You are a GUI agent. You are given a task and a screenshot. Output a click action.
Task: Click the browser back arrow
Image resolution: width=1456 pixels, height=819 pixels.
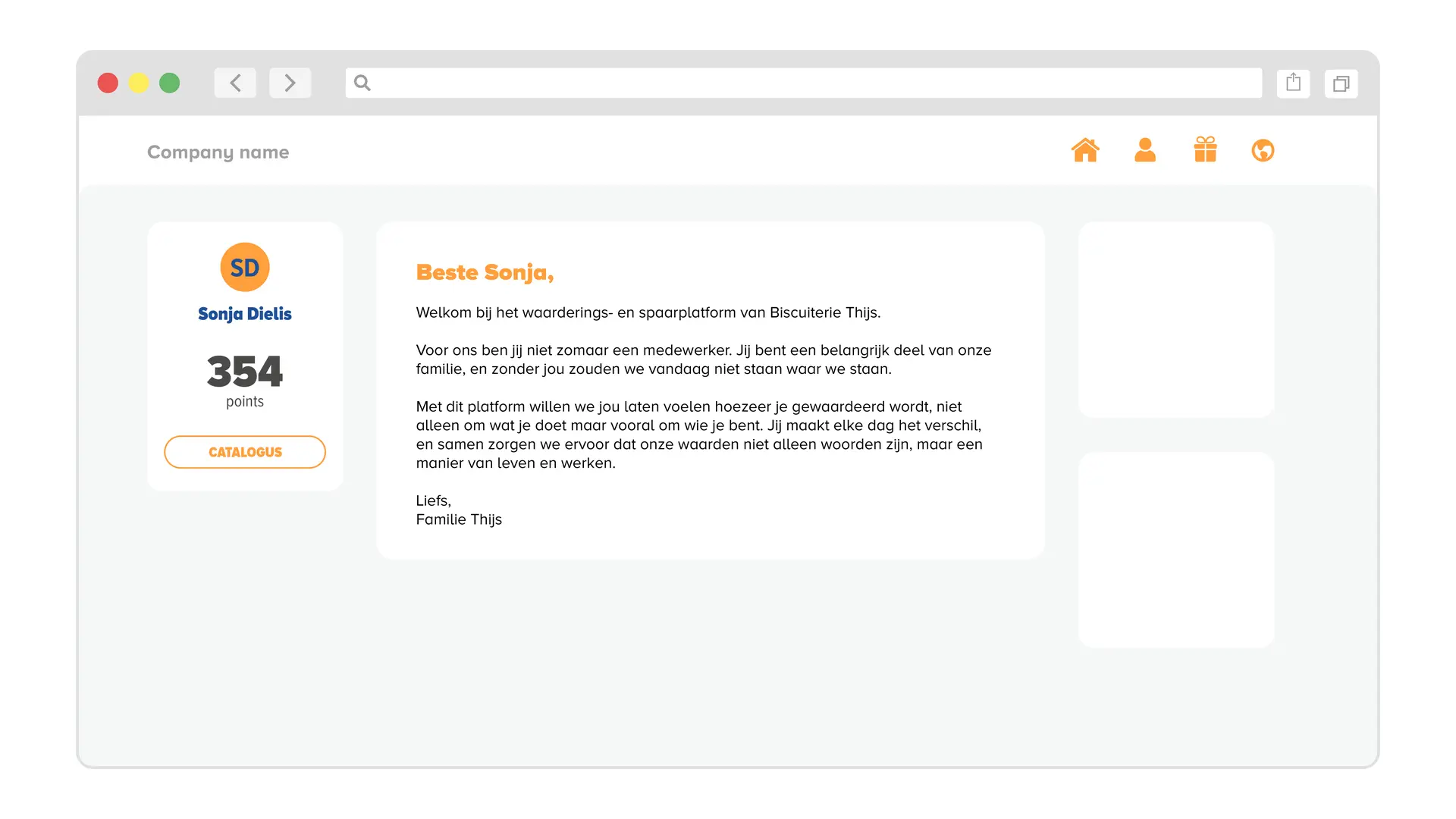coord(235,83)
